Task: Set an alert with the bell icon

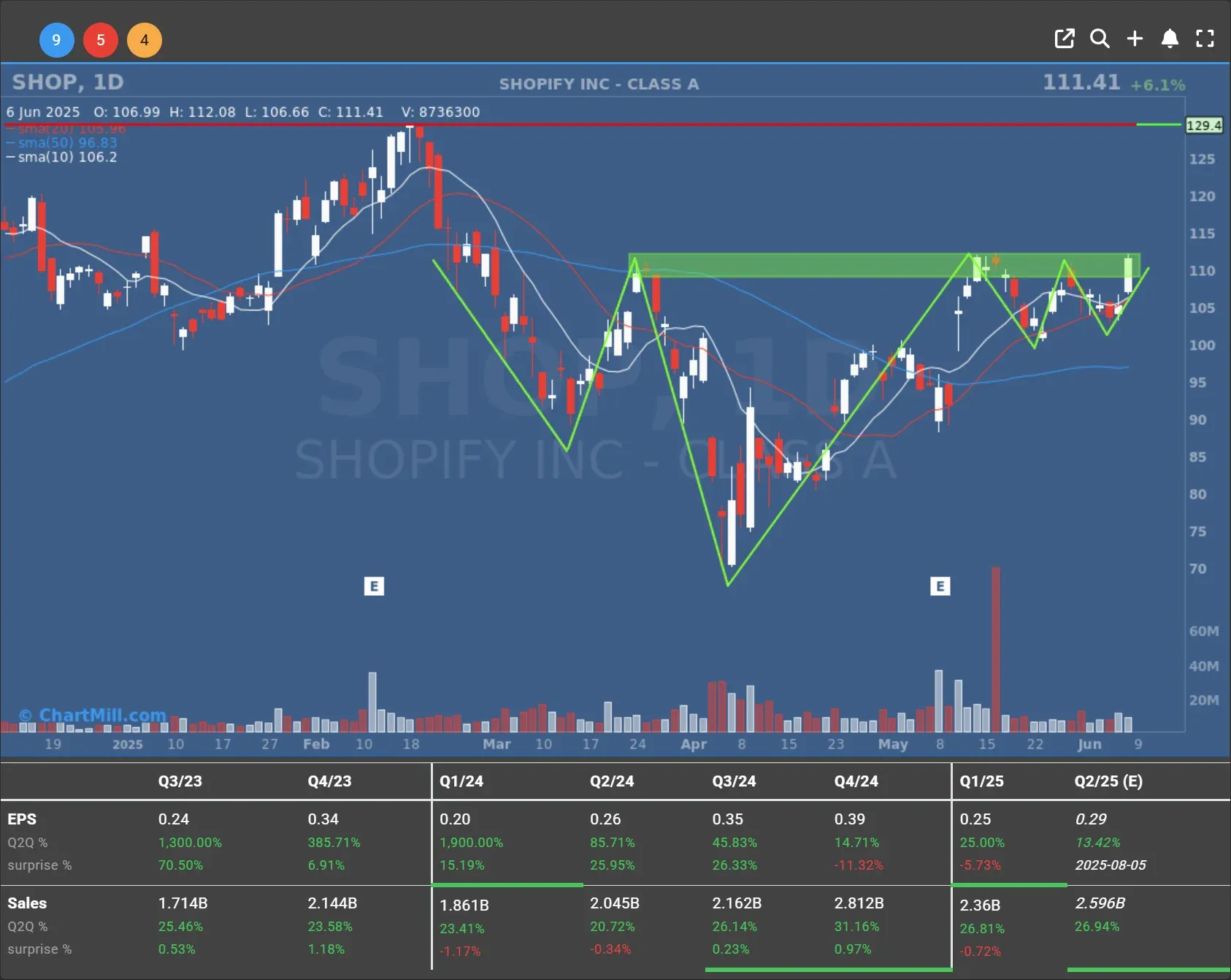Action: coord(1170,39)
